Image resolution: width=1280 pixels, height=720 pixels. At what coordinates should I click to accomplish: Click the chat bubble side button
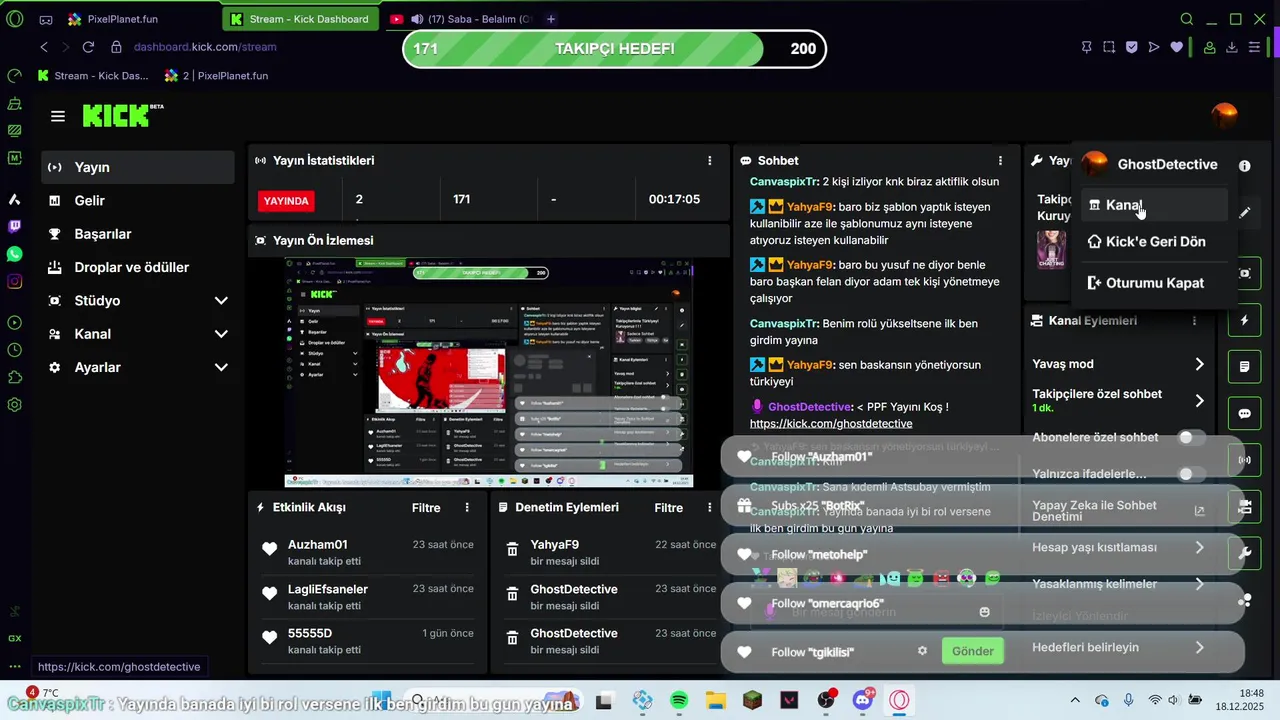point(1245,413)
